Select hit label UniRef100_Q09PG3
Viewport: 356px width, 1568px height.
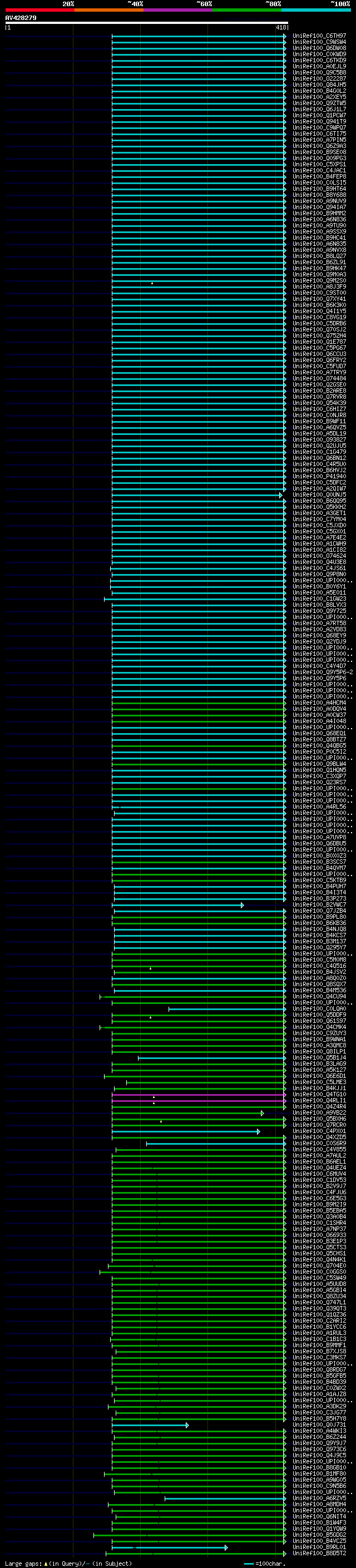tap(319, 159)
